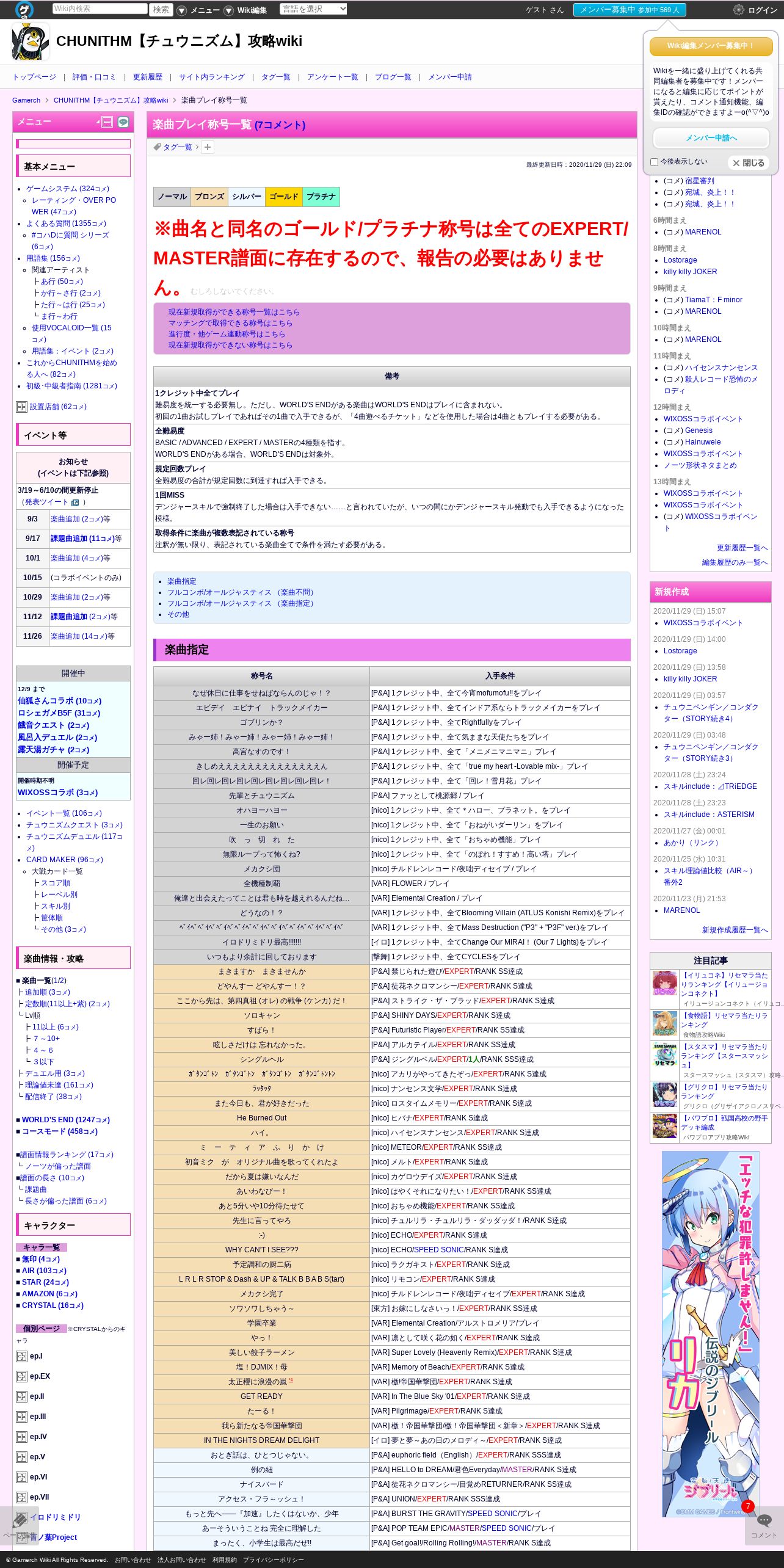Click メンバー募集中 参加中 button
This screenshot has width=784, height=1568.
[x=630, y=10]
